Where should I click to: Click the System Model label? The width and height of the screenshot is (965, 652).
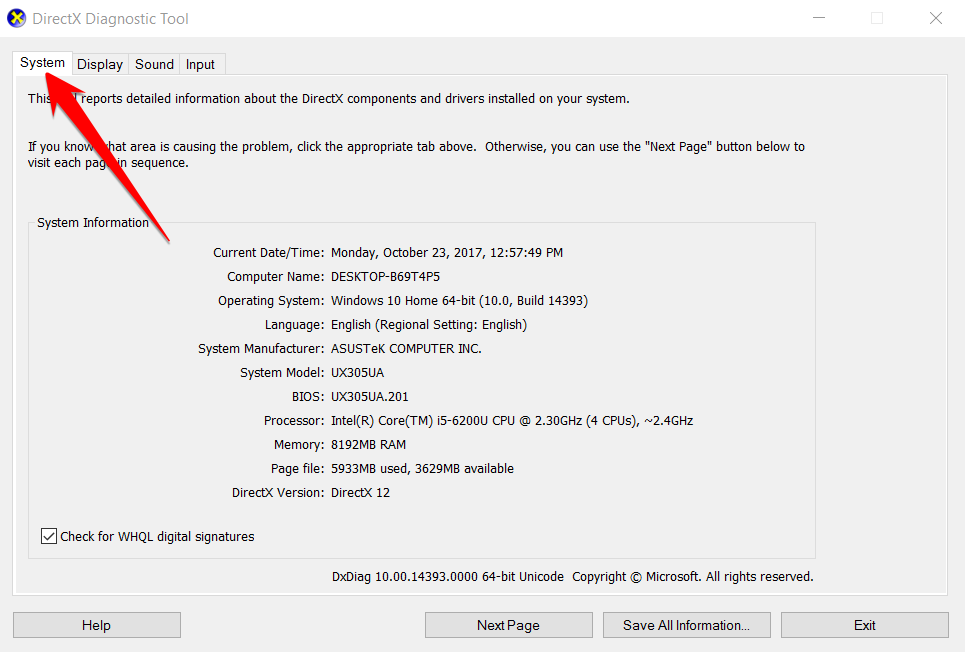[x=282, y=372]
